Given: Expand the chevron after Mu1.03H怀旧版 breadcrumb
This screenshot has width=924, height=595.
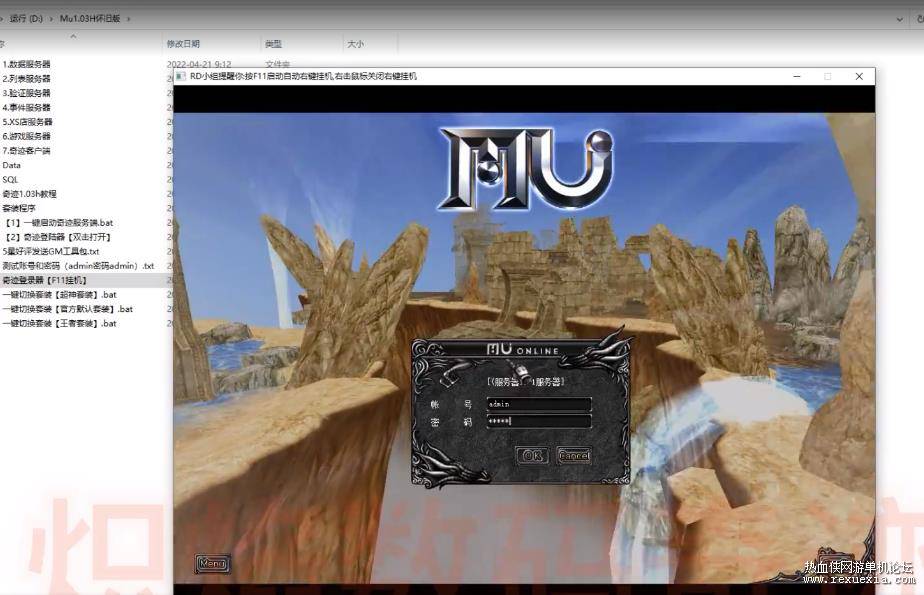Looking at the screenshot, I should point(128,19).
